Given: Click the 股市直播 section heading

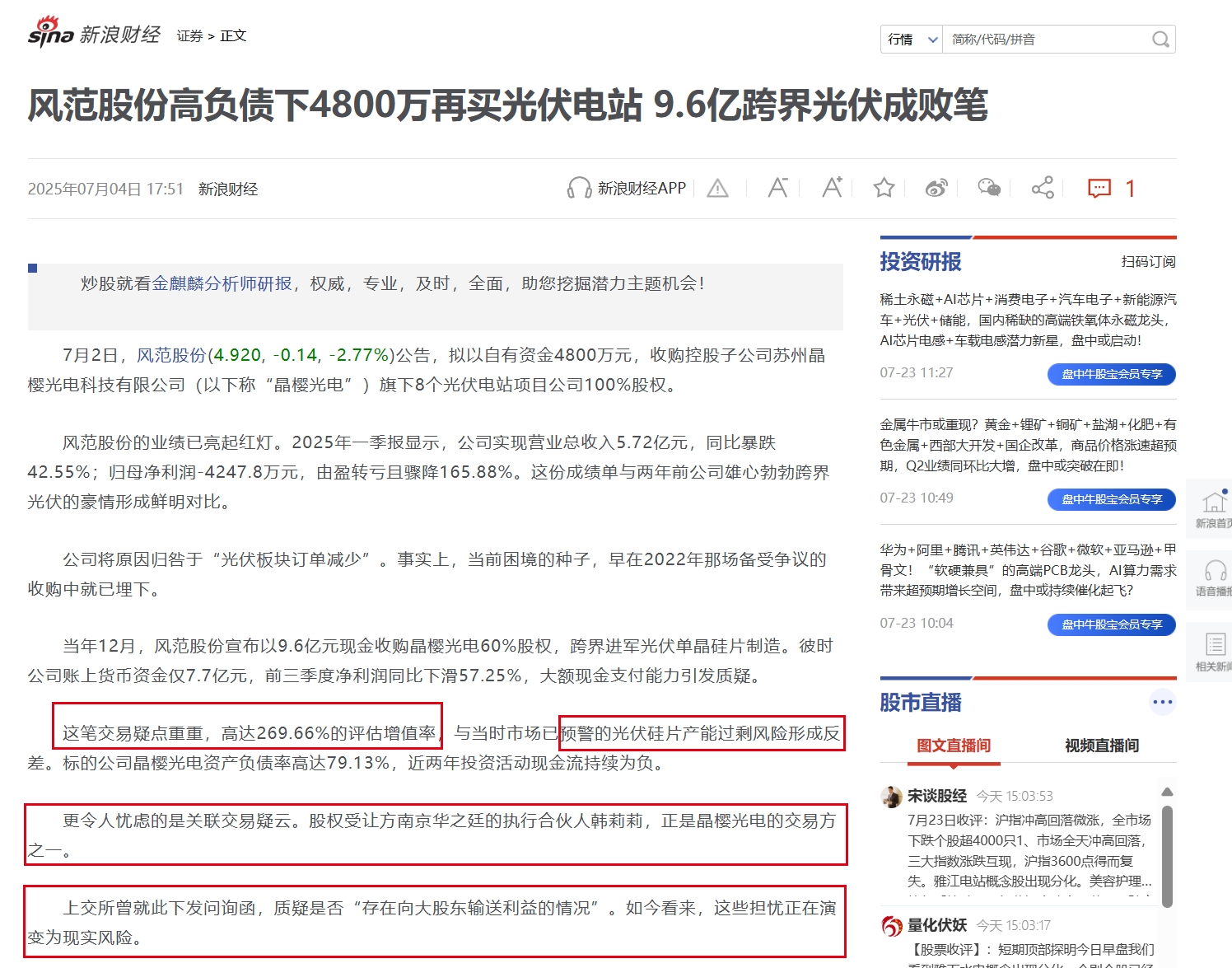Looking at the screenshot, I should tap(921, 703).
